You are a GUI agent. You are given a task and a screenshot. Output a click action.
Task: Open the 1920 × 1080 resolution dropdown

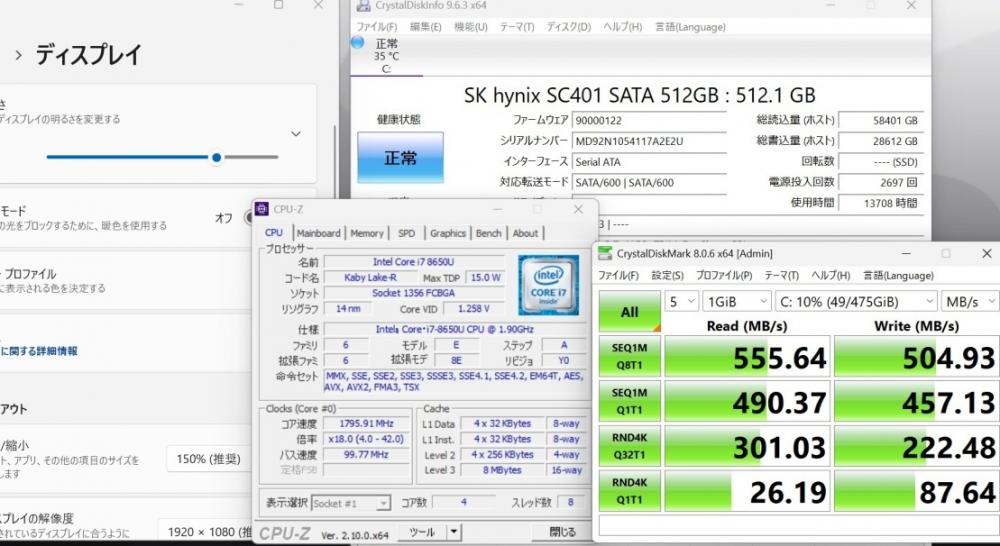tap(205, 531)
